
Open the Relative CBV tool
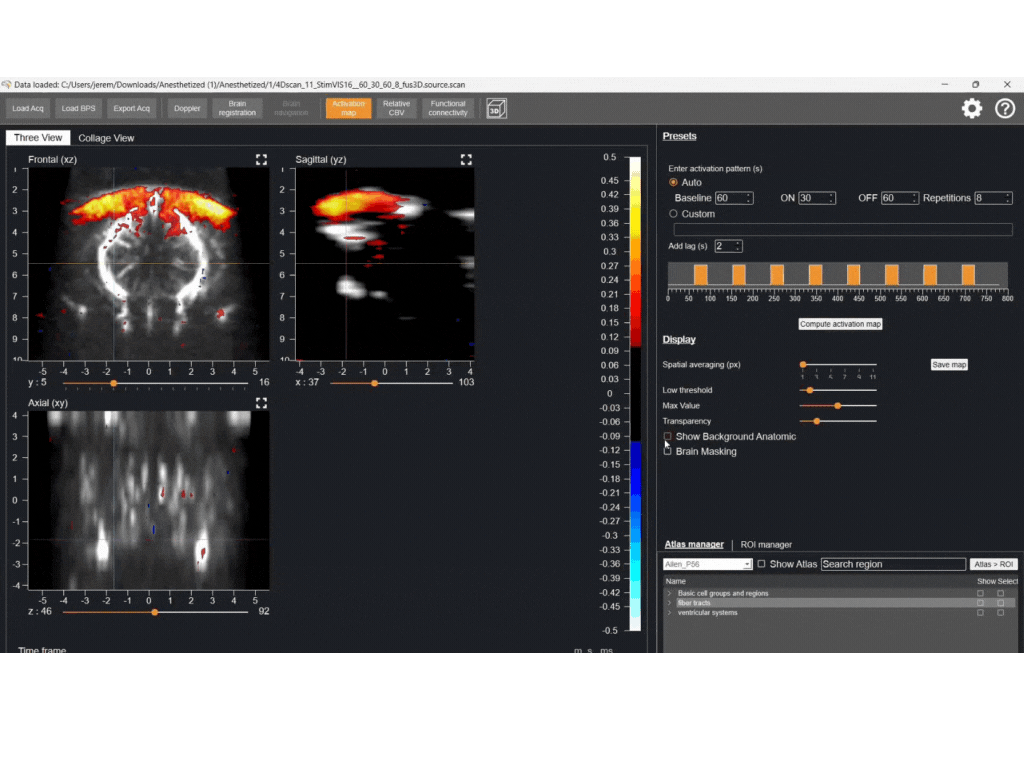coord(396,108)
